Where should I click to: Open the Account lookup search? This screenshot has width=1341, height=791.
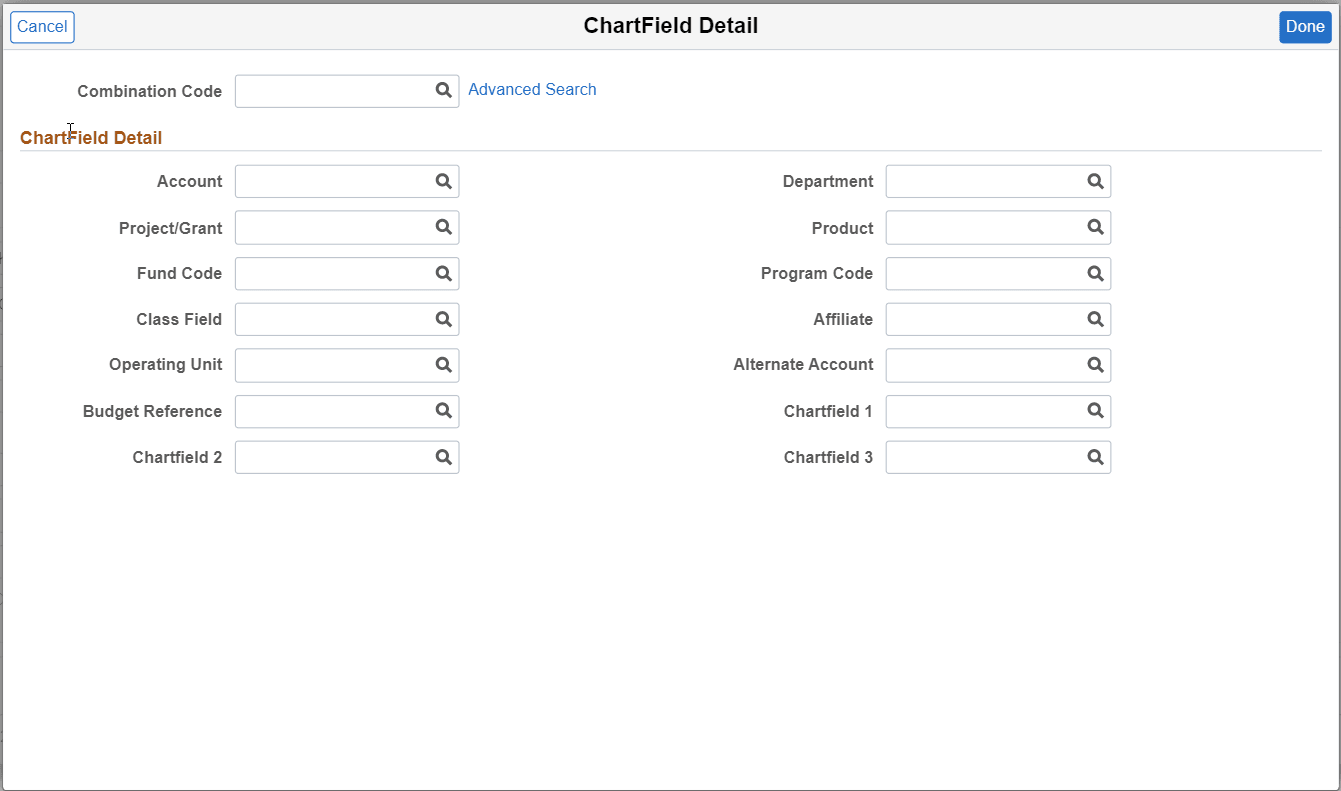(444, 181)
